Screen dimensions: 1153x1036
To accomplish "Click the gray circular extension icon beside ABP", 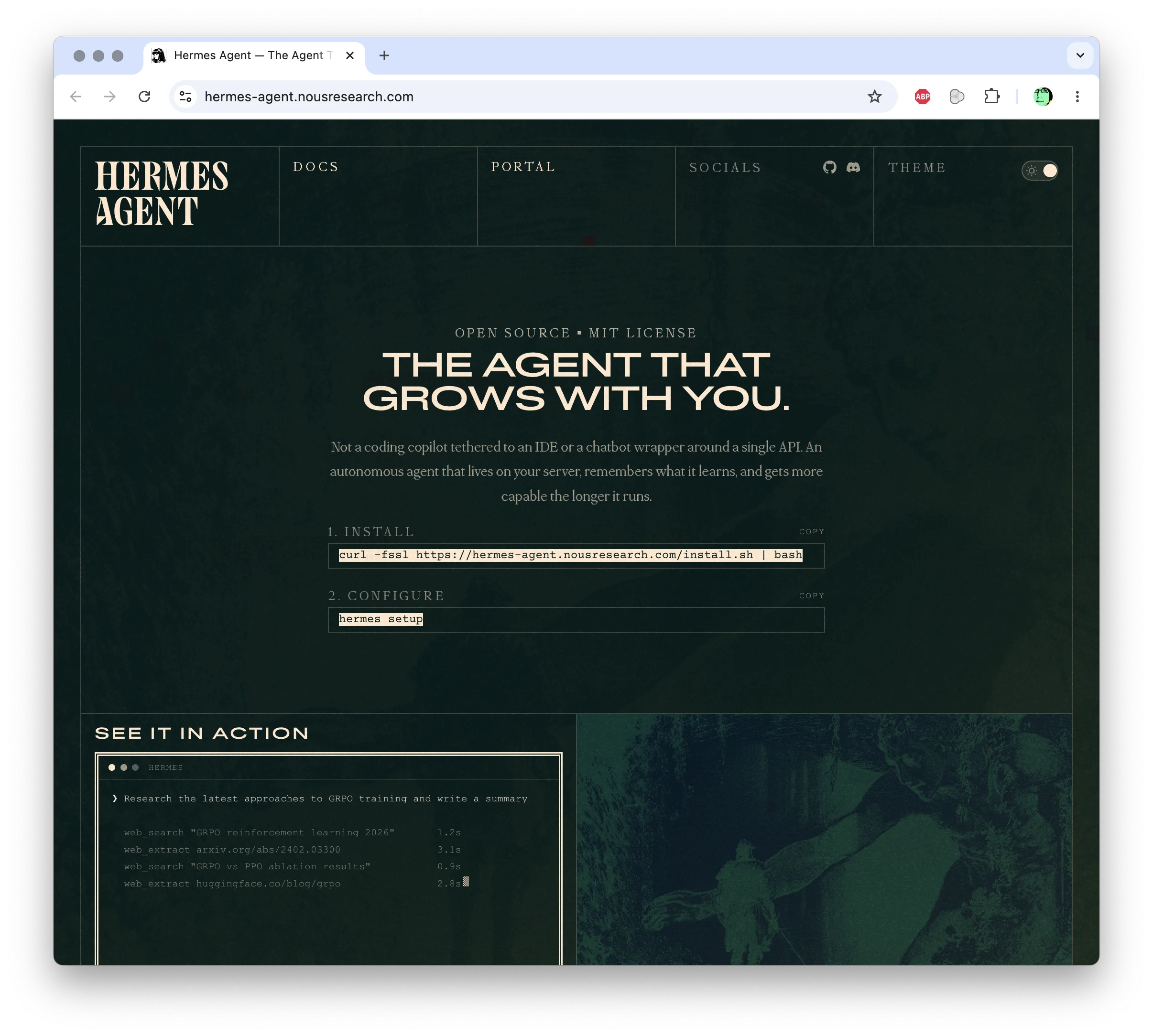I will [x=957, y=97].
